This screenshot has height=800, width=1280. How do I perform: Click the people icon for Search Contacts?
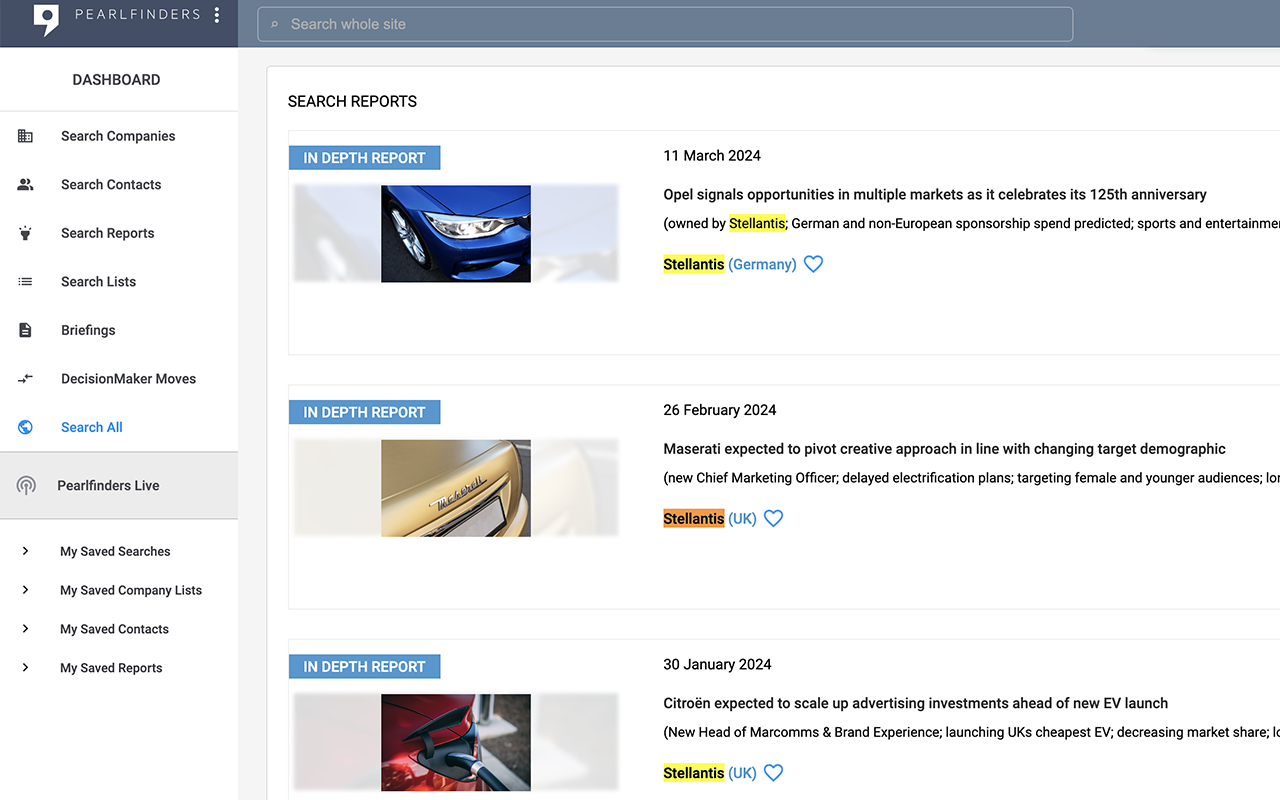click(x=26, y=184)
